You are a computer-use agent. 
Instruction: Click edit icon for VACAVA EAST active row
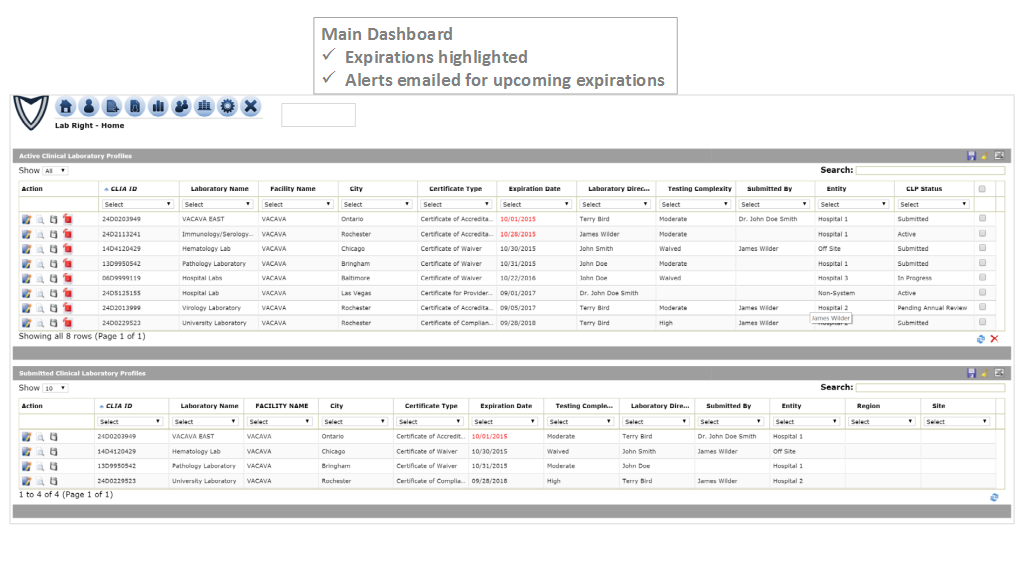tap(26, 220)
